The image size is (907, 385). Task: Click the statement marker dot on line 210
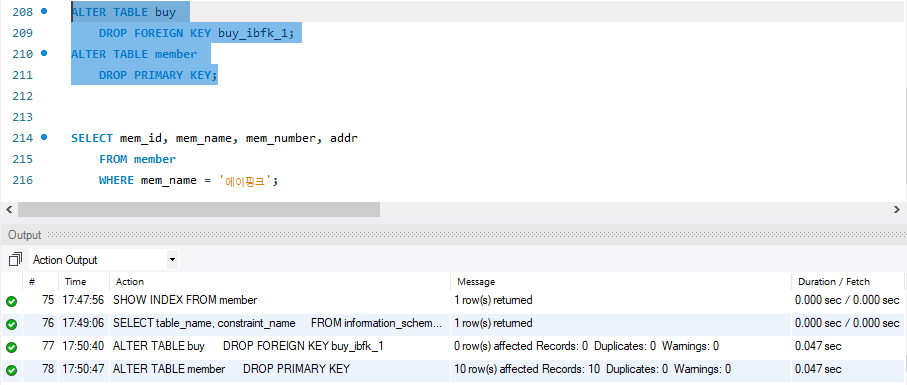point(44,53)
